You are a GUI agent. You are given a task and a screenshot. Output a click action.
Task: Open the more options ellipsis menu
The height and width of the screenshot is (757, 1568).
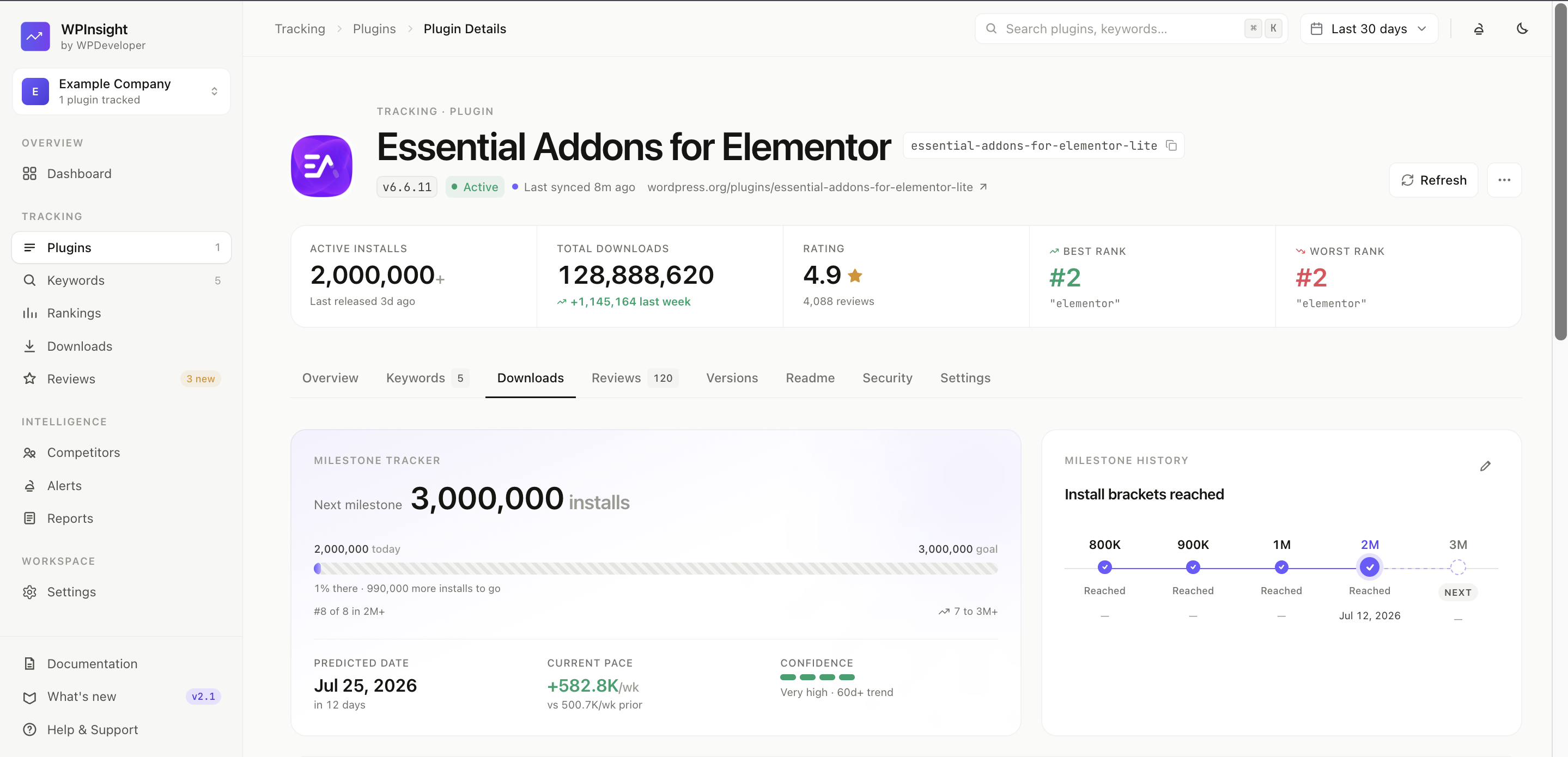[x=1504, y=180]
